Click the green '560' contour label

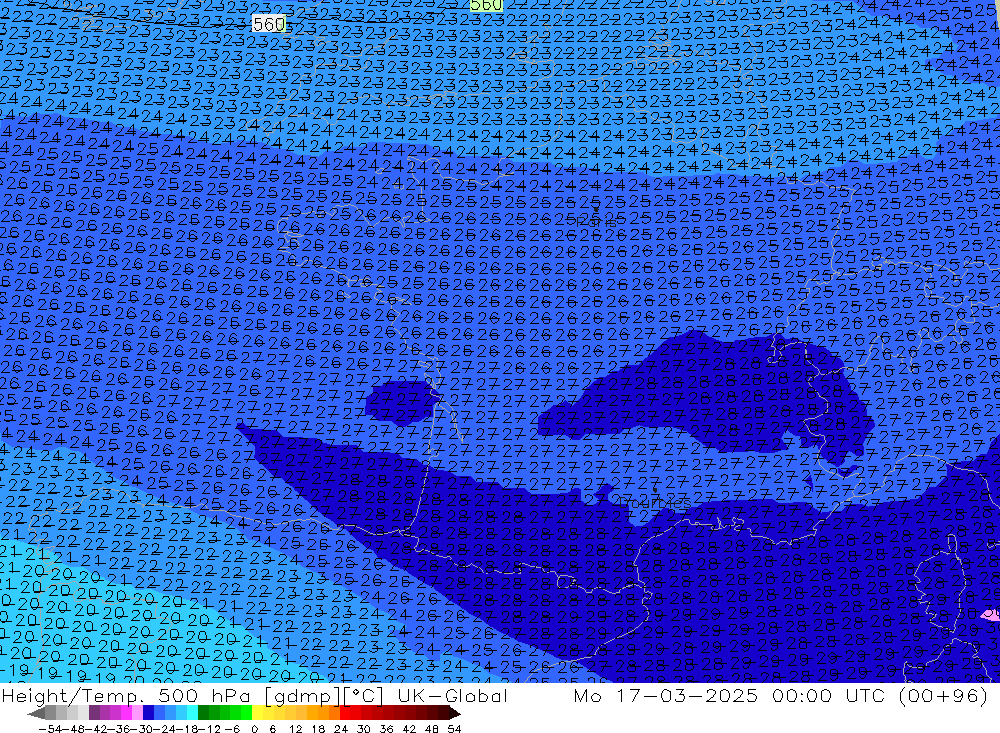tap(486, 5)
